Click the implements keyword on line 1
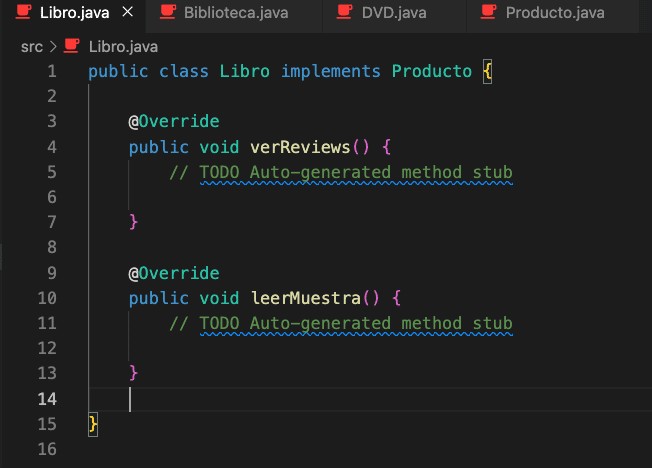The image size is (652, 468). [x=331, y=72]
